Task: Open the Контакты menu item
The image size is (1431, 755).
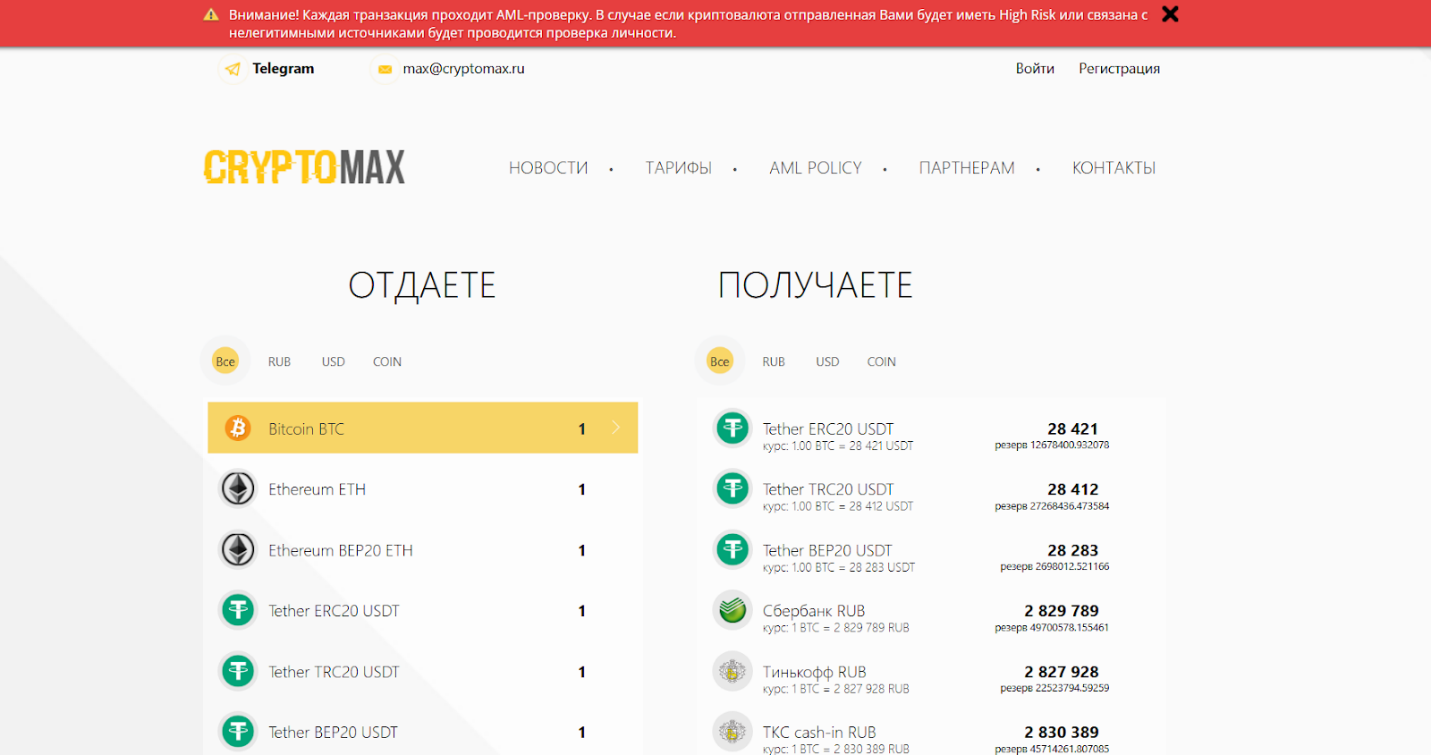Action: (1114, 168)
